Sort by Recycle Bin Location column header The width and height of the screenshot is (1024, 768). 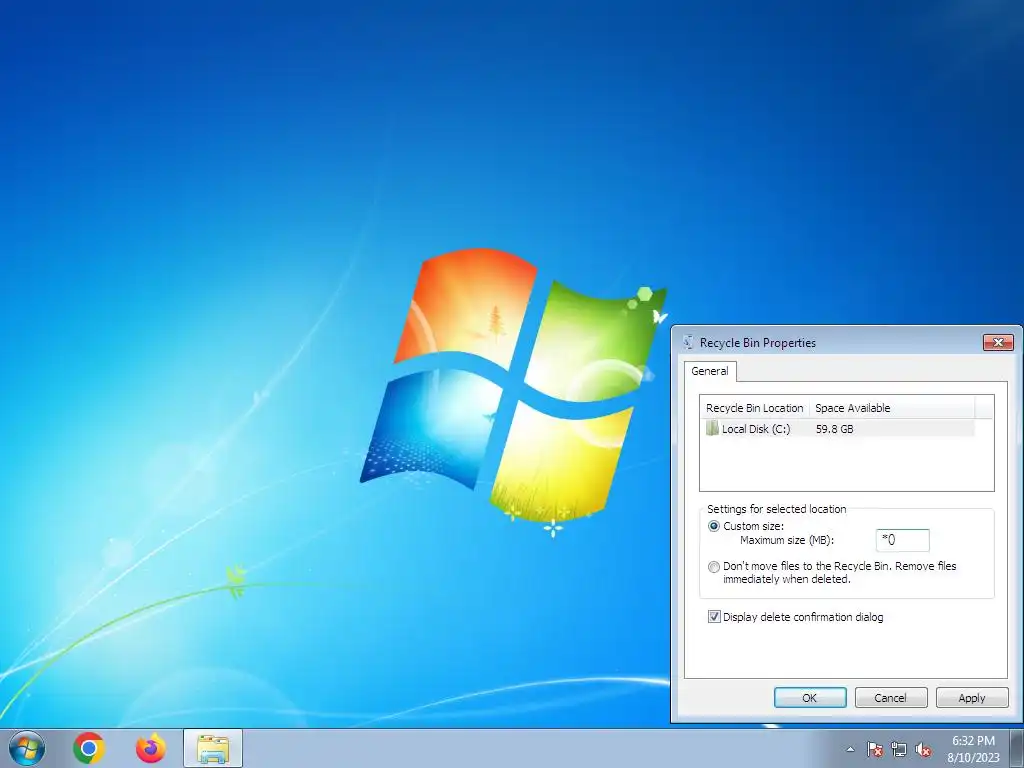[x=754, y=408]
